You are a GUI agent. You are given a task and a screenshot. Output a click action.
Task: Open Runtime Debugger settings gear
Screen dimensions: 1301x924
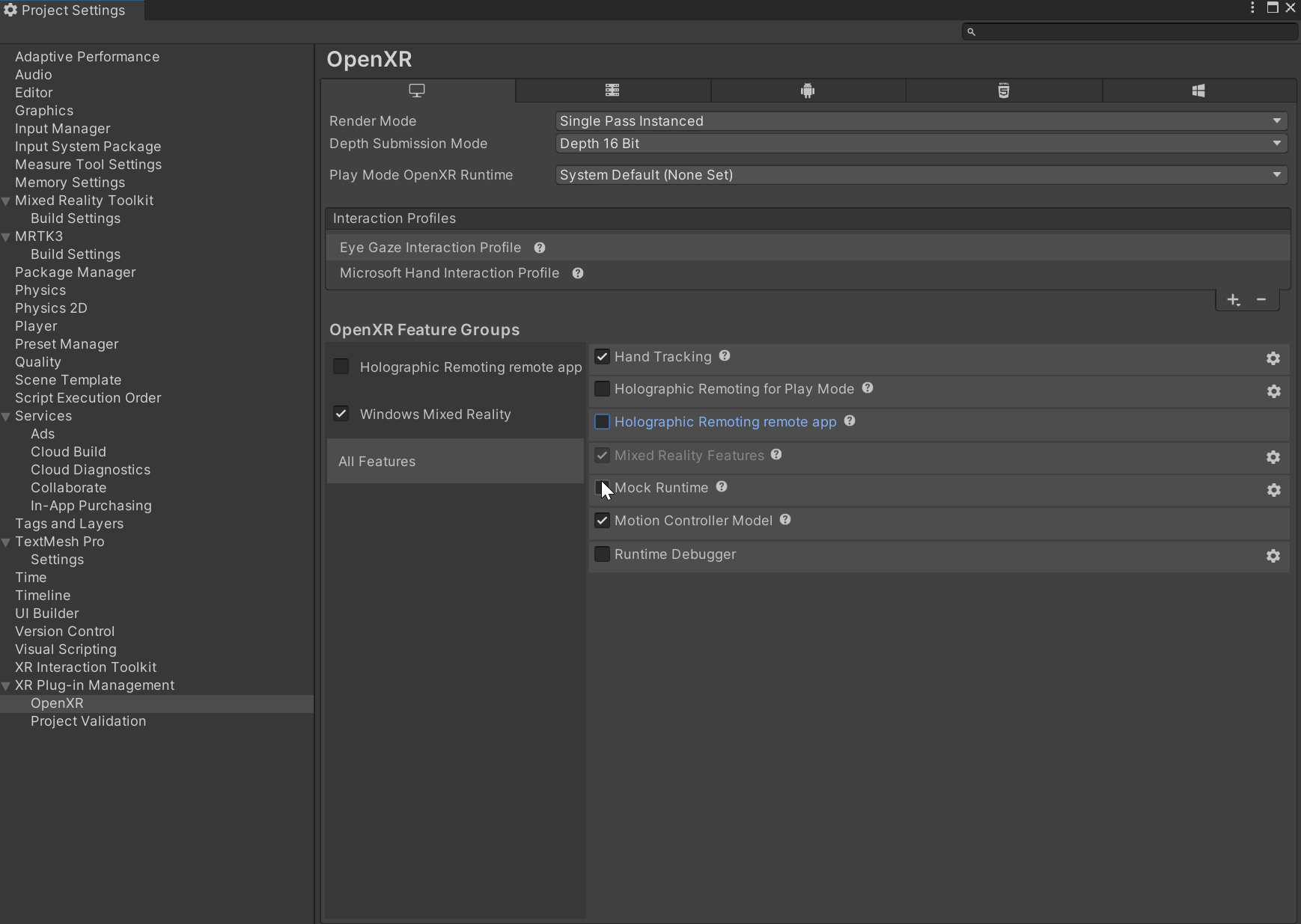[1273, 556]
